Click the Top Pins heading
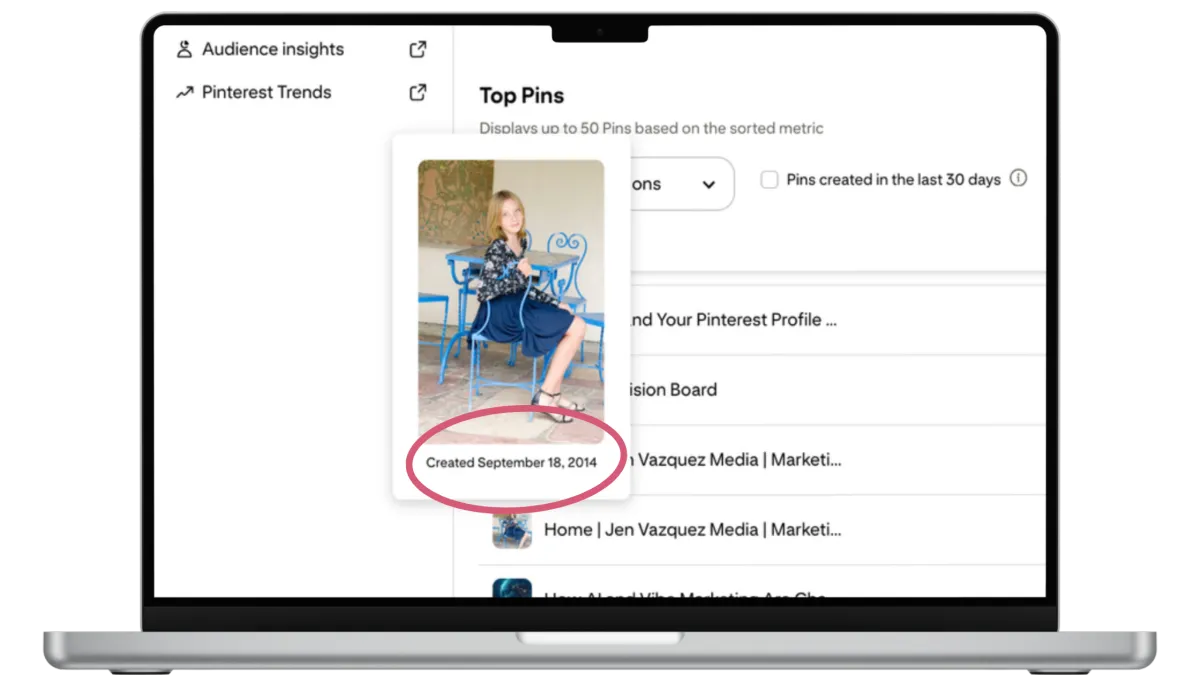Viewport: 1200px width, 675px height. [522, 96]
